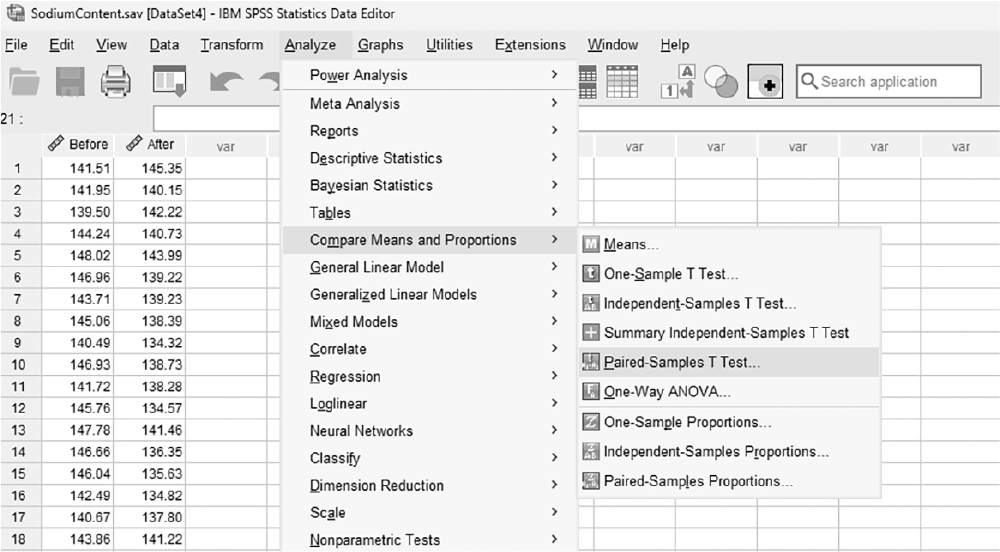Click the Save file floppy disk icon
Image resolution: width=1000 pixels, height=552 pixels.
pos(70,82)
